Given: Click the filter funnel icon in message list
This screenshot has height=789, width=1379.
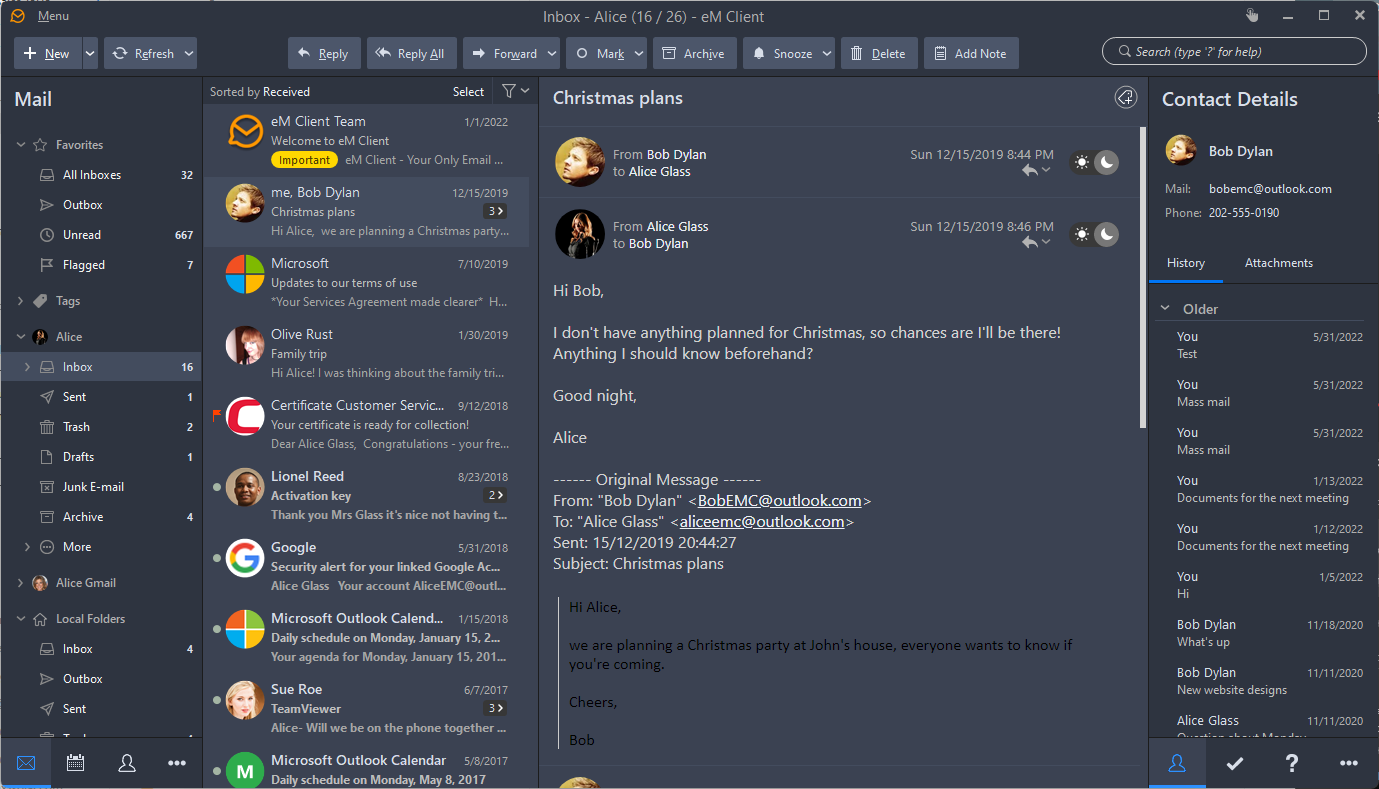Looking at the screenshot, I should coord(509,91).
